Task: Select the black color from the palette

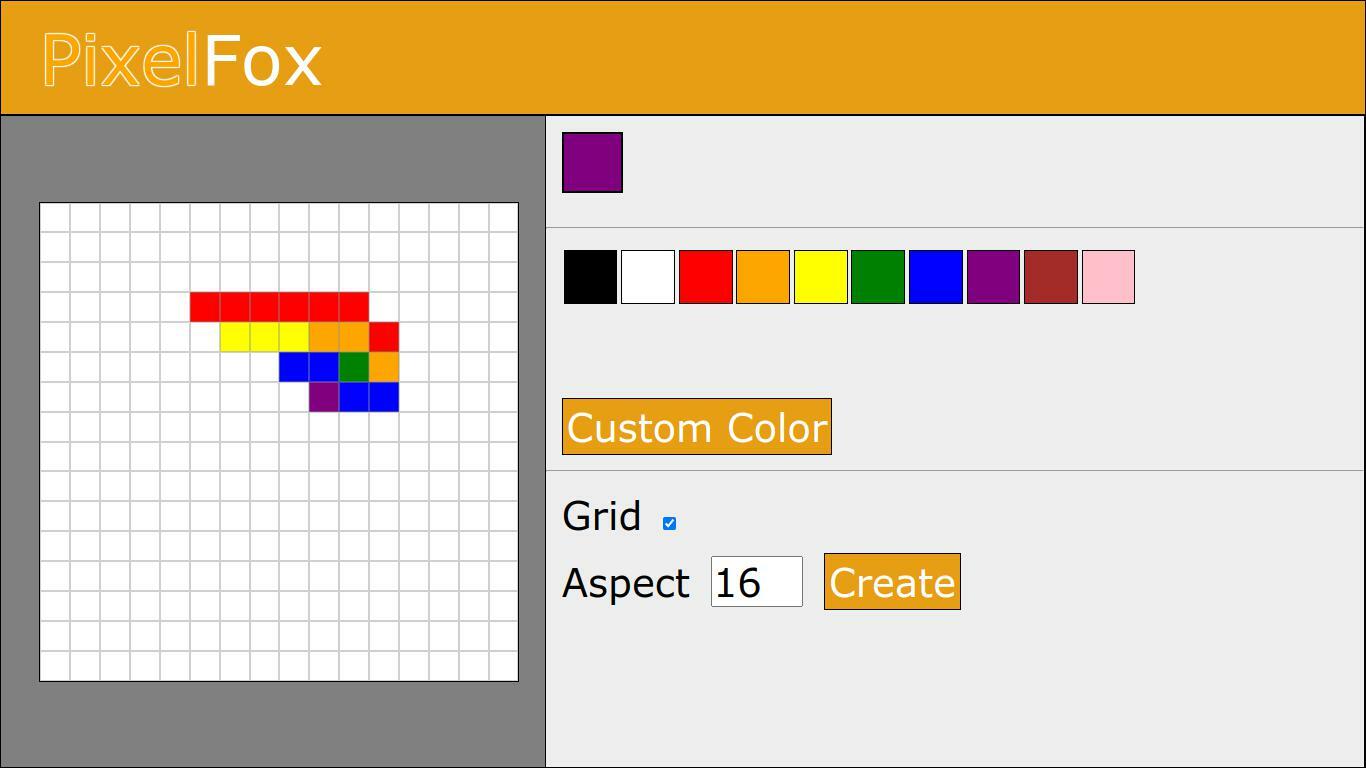Action: 590,277
